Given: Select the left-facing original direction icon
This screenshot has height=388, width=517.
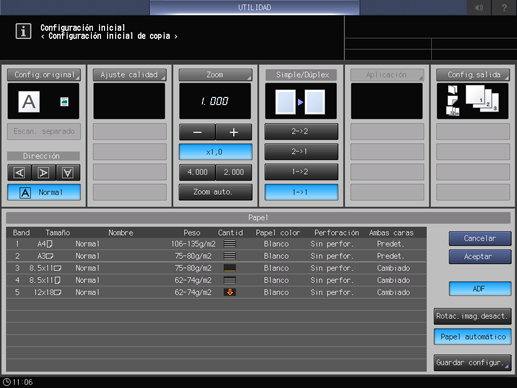Looking at the screenshot, I should coord(19,172).
